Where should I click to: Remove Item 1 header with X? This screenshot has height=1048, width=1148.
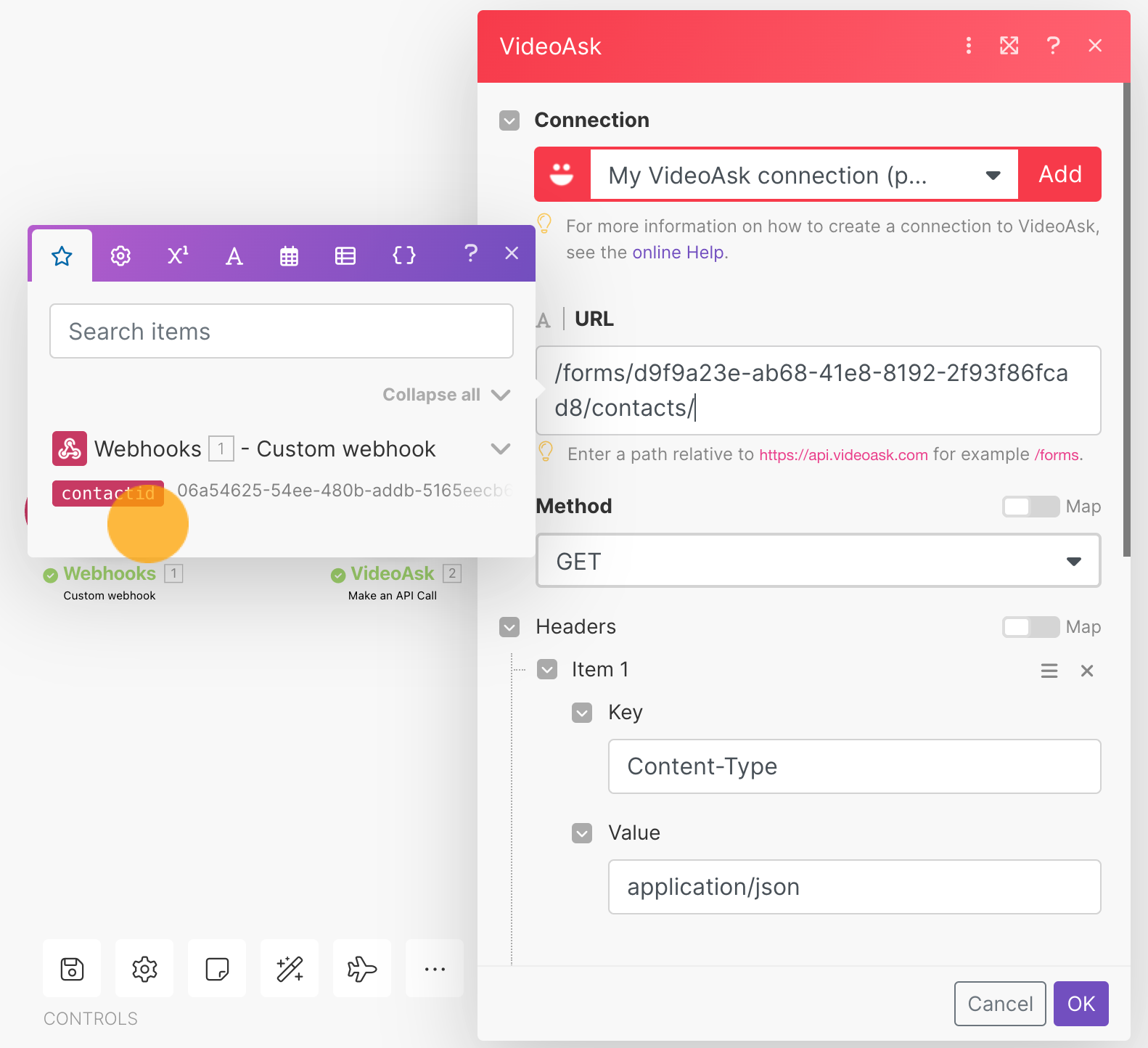[1087, 671]
